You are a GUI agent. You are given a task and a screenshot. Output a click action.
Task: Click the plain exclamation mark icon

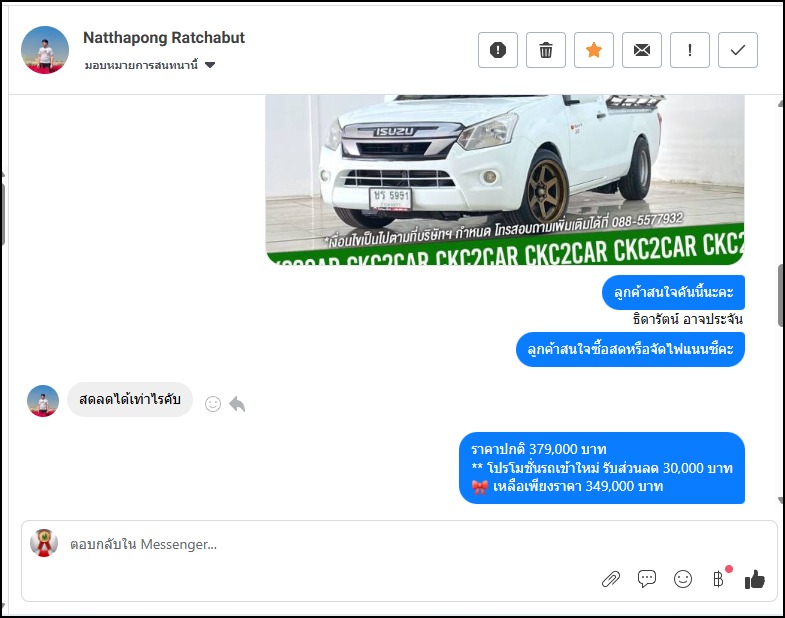coord(690,50)
